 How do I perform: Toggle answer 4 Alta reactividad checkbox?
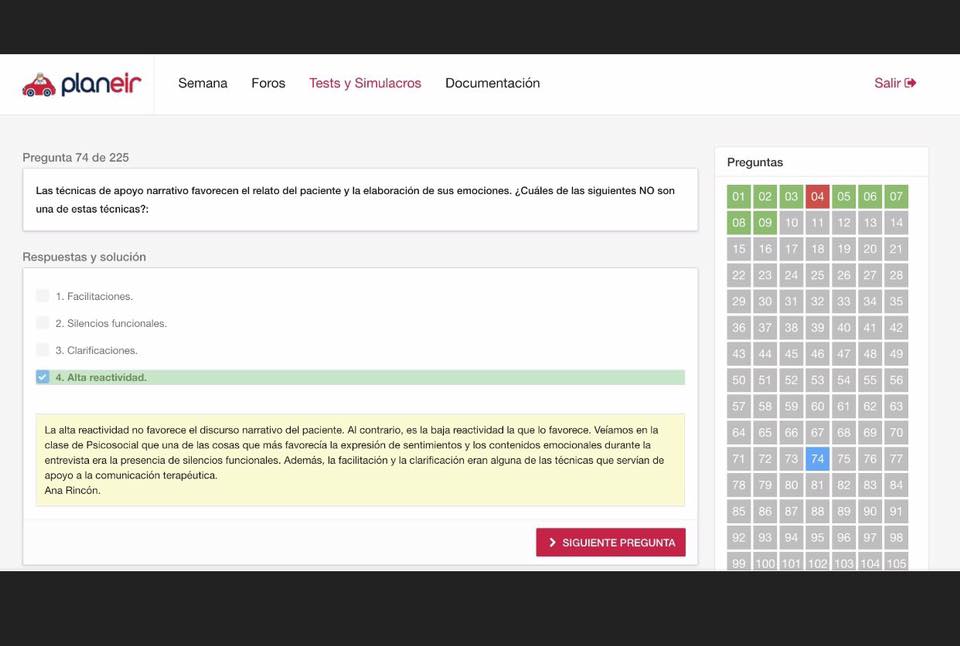[x=42, y=377]
